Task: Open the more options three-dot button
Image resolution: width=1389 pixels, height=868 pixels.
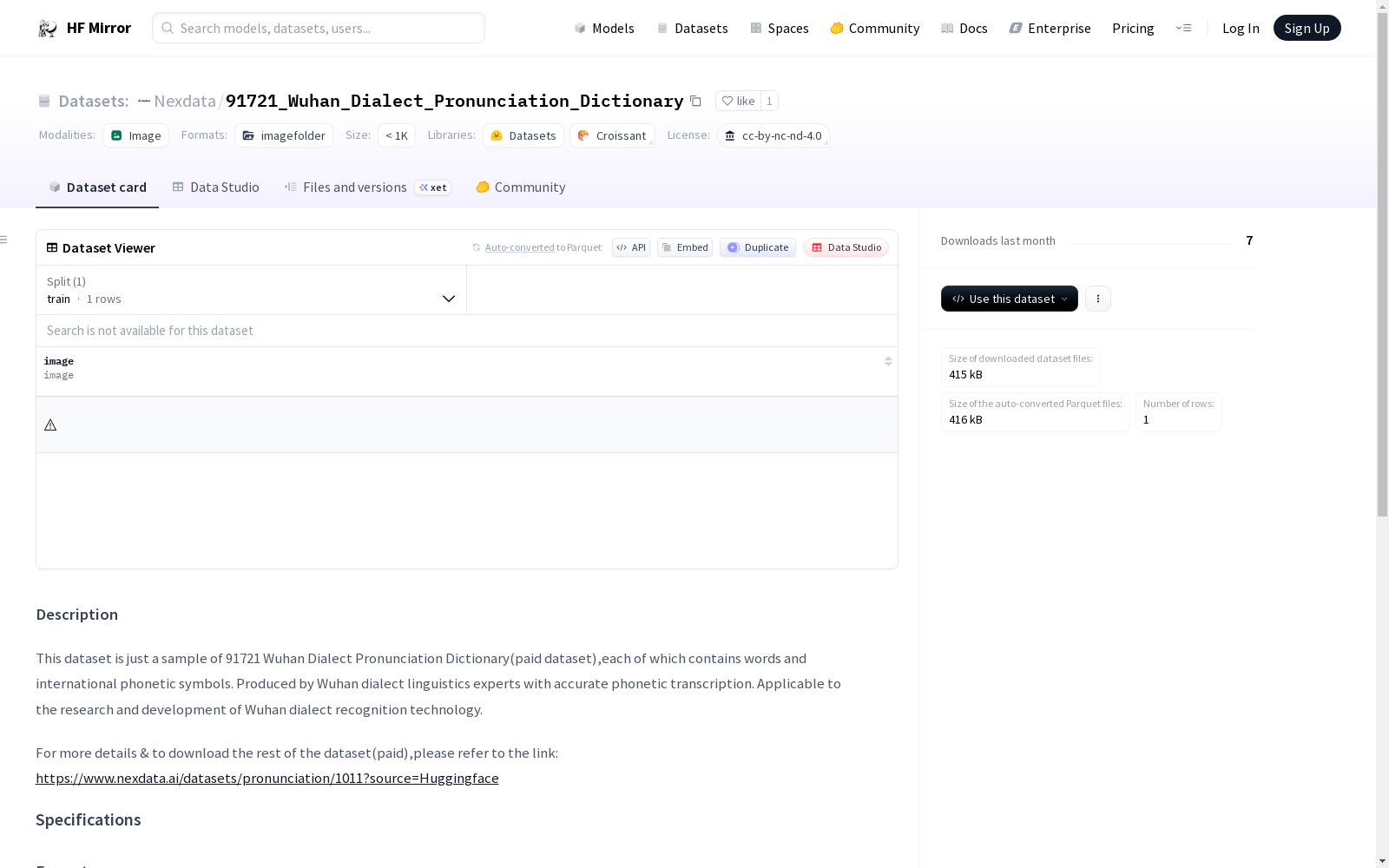Action: (1098, 299)
